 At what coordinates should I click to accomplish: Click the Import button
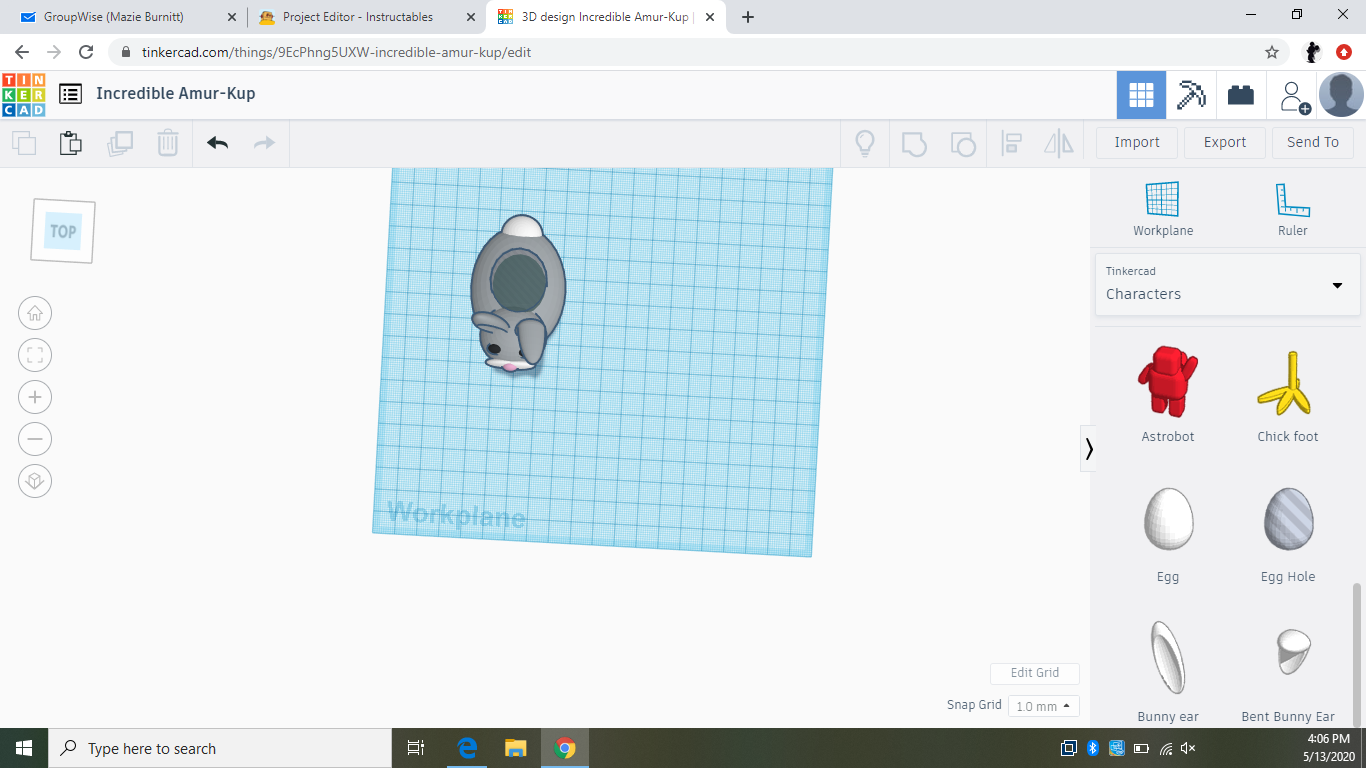1137,143
